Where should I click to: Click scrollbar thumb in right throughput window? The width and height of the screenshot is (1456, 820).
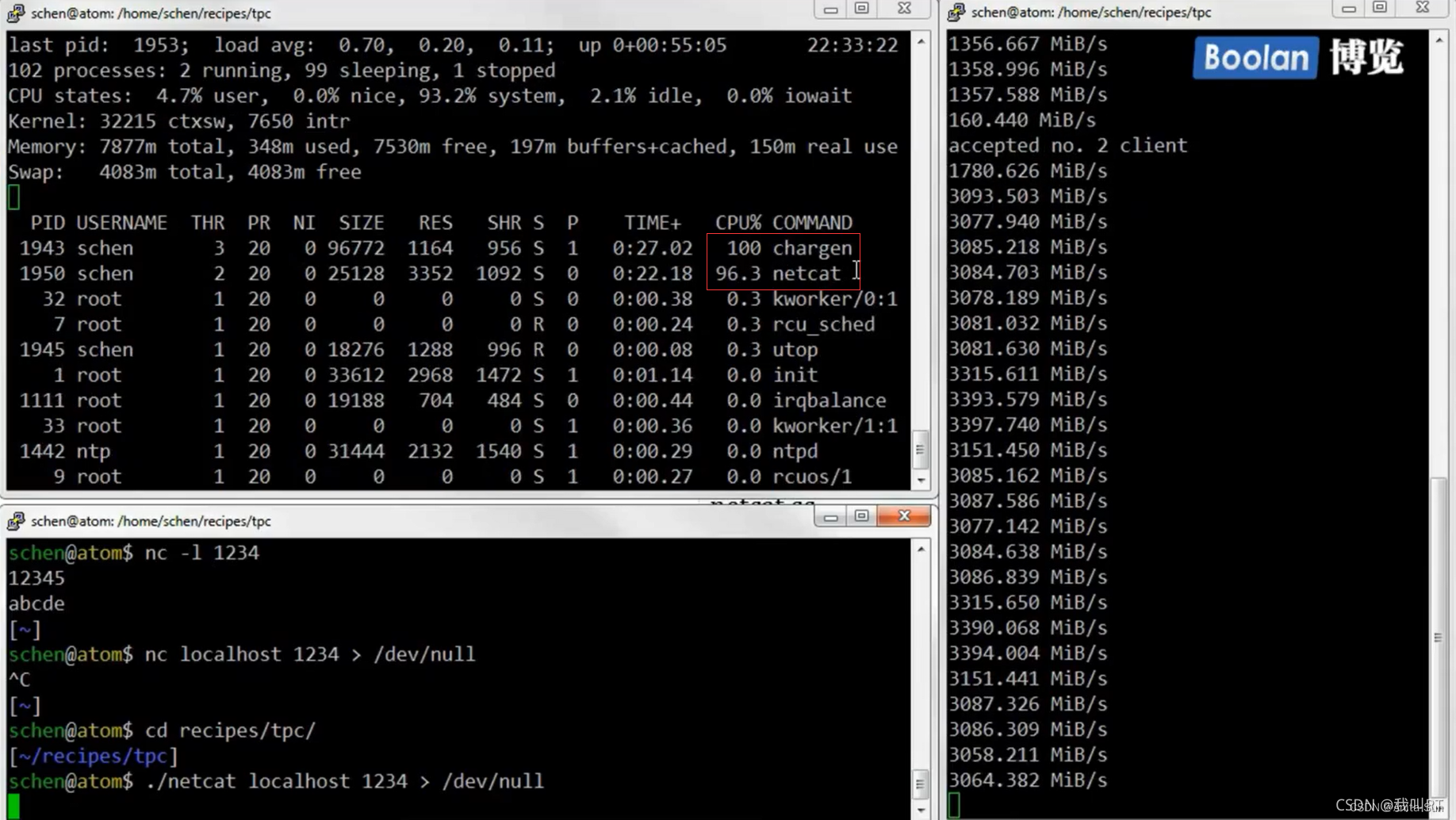pyautogui.click(x=1439, y=638)
